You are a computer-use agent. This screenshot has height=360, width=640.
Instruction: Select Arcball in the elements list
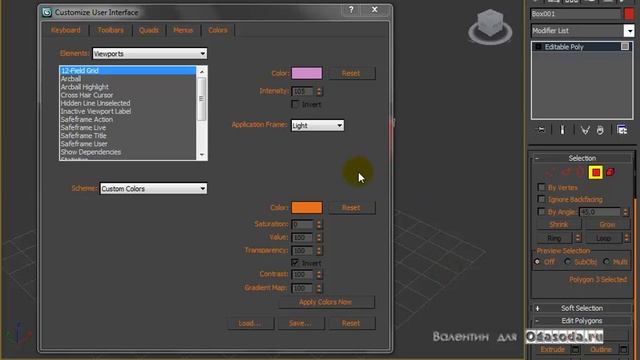pos(127,79)
